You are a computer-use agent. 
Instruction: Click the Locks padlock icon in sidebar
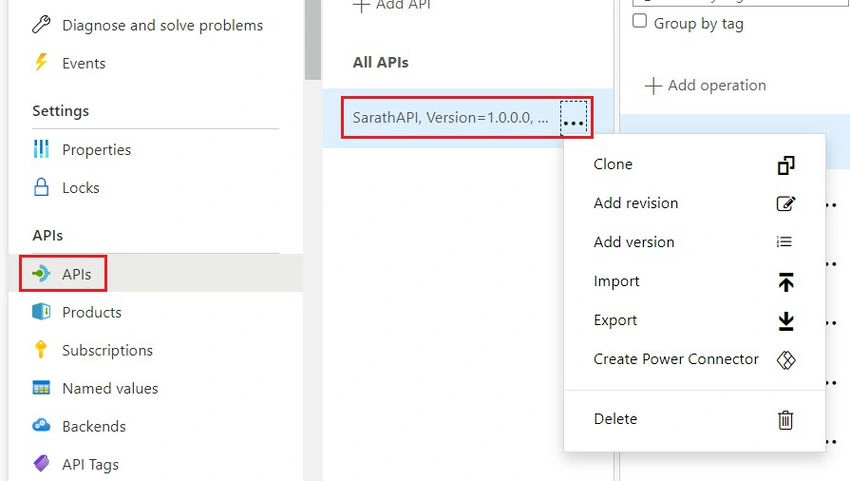click(x=41, y=187)
